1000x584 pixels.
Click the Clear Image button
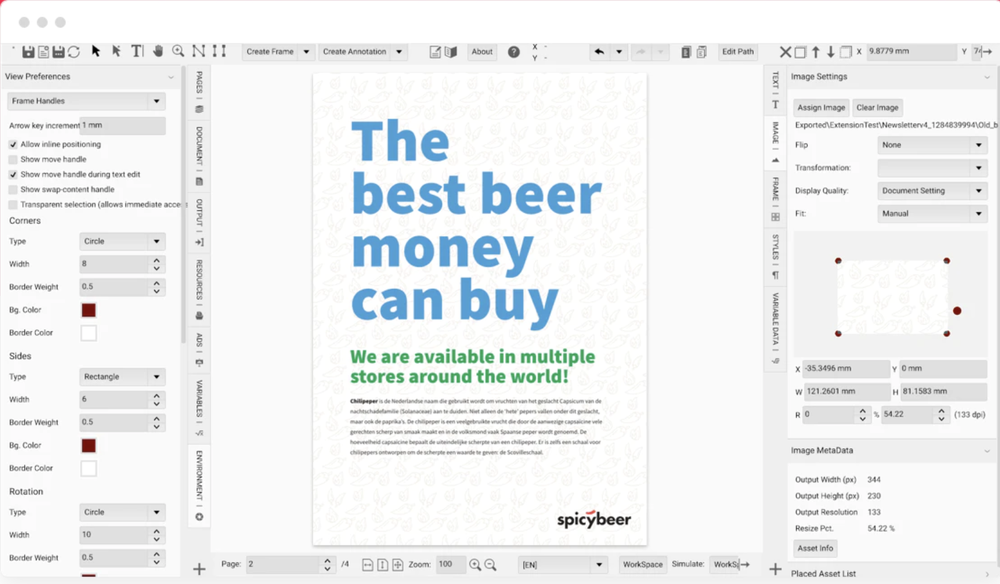(877, 108)
